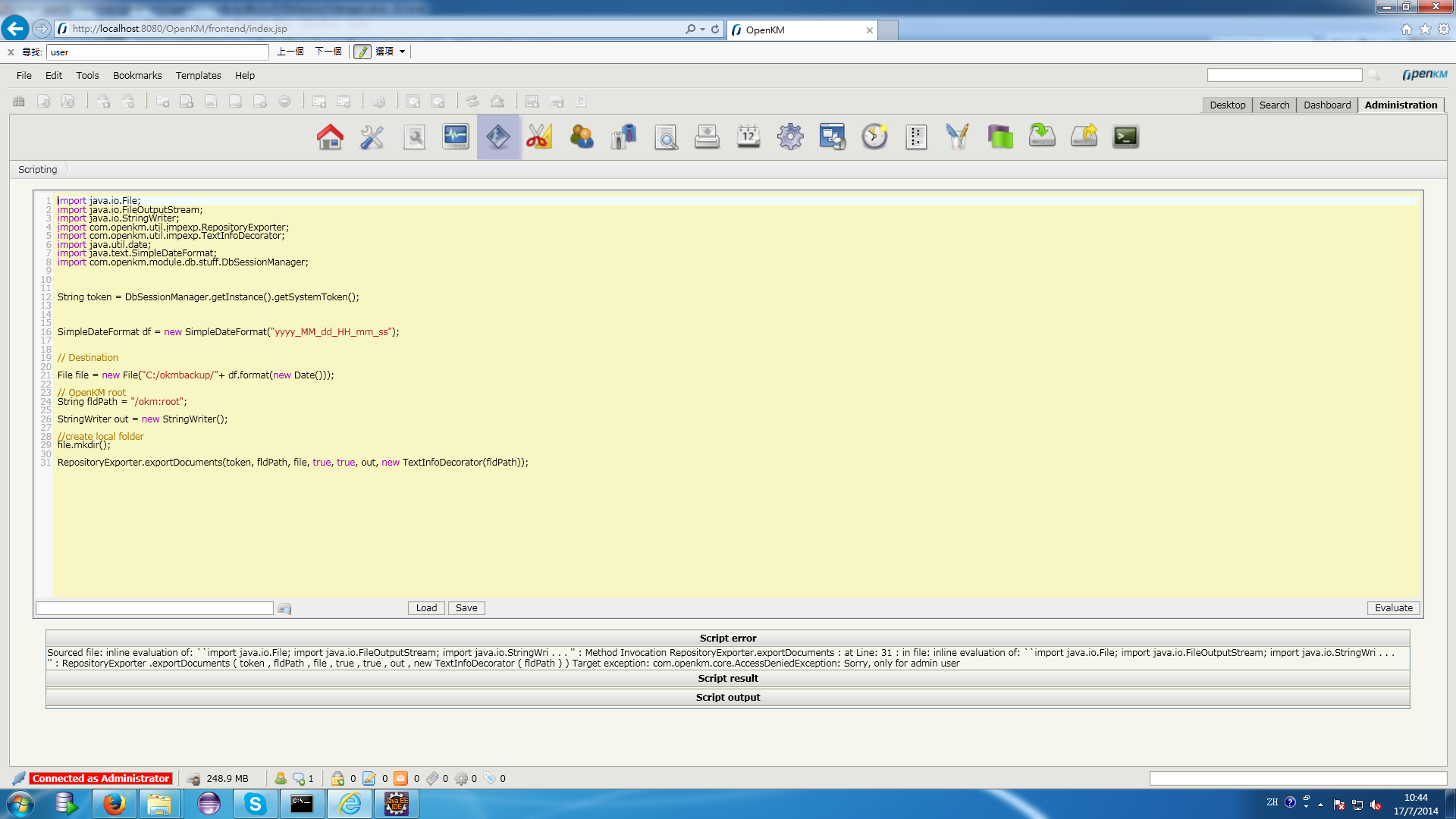Click the repository export icon with orange arrow
Screen dimensions: 1456x819
coord(1084,136)
